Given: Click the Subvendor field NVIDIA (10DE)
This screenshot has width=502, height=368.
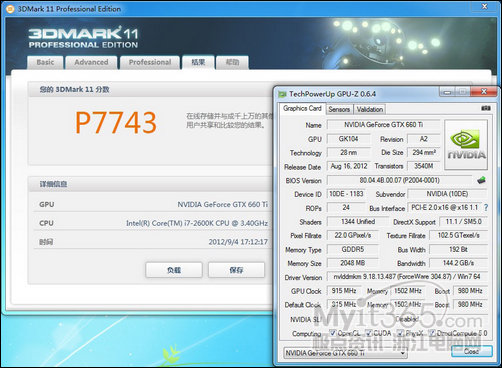Looking at the screenshot, I should point(447,194).
